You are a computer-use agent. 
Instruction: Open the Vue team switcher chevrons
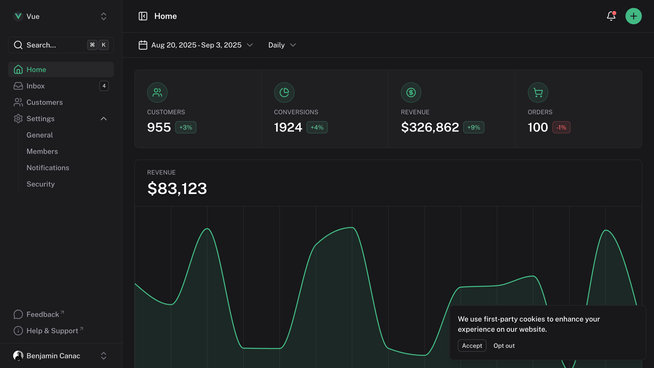(x=103, y=16)
